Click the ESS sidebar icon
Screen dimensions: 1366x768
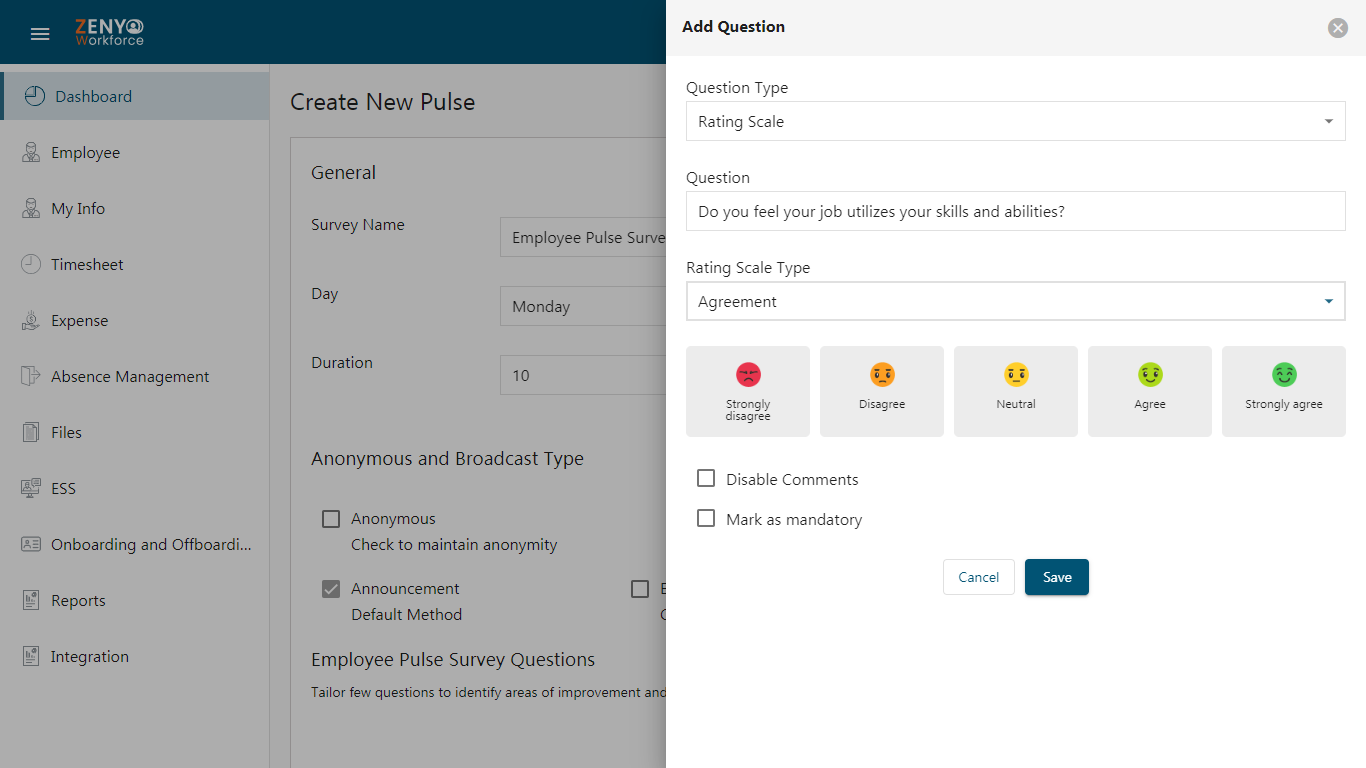(31, 488)
